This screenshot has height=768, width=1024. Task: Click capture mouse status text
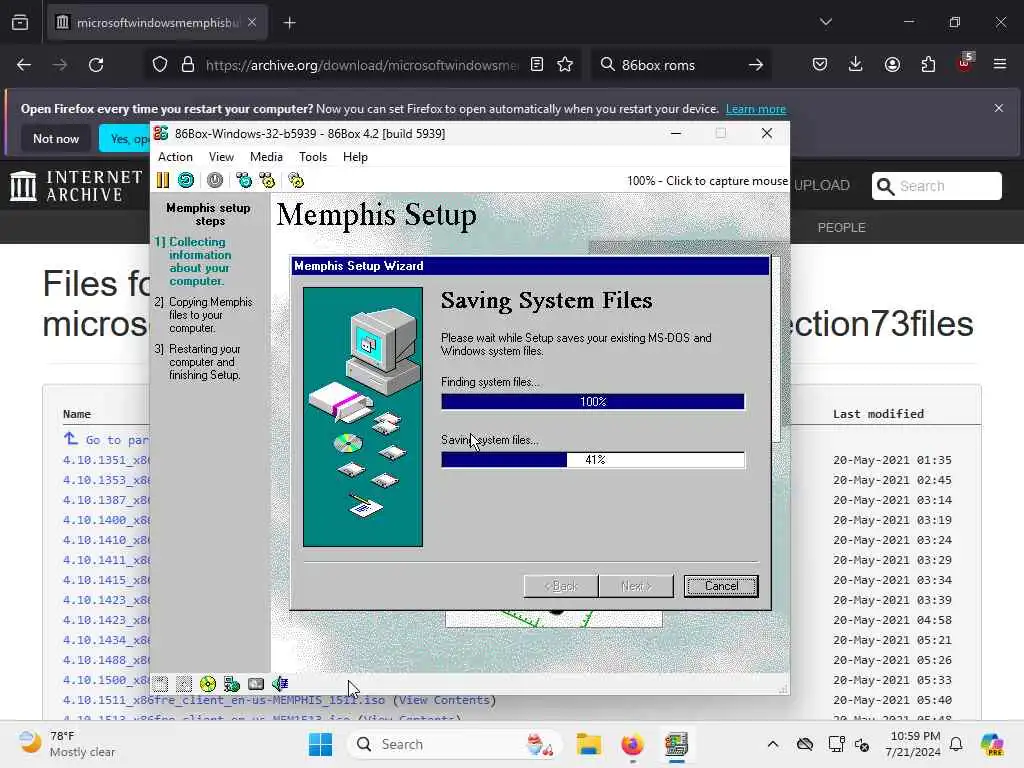(707, 181)
